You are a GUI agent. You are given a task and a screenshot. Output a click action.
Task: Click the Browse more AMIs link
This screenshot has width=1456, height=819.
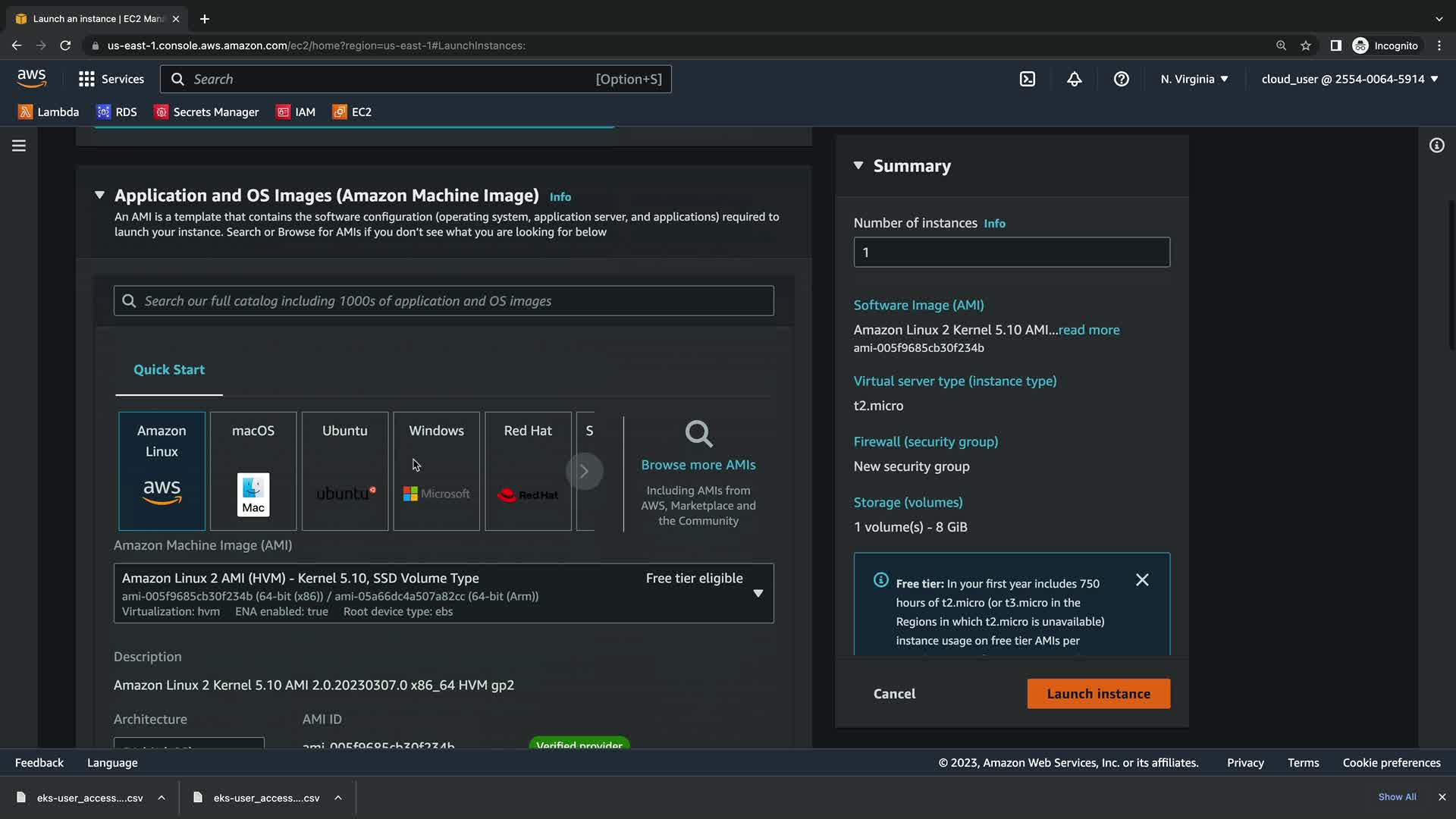point(698,464)
